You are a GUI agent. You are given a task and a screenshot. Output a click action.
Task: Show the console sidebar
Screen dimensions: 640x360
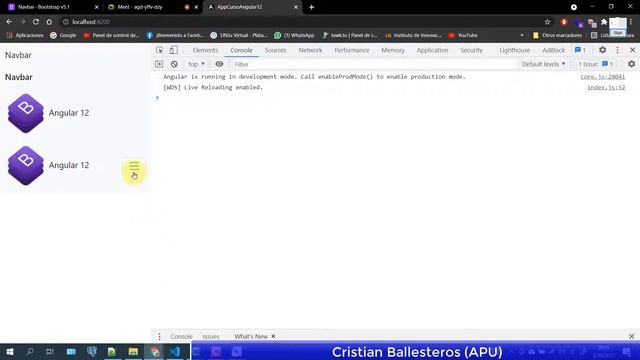pyautogui.click(x=159, y=64)
